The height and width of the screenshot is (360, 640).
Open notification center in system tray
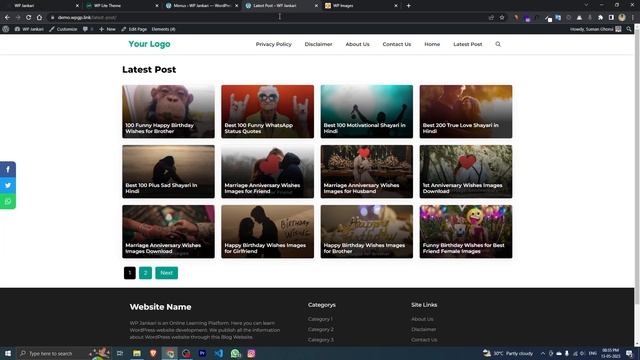pos(630,353)
